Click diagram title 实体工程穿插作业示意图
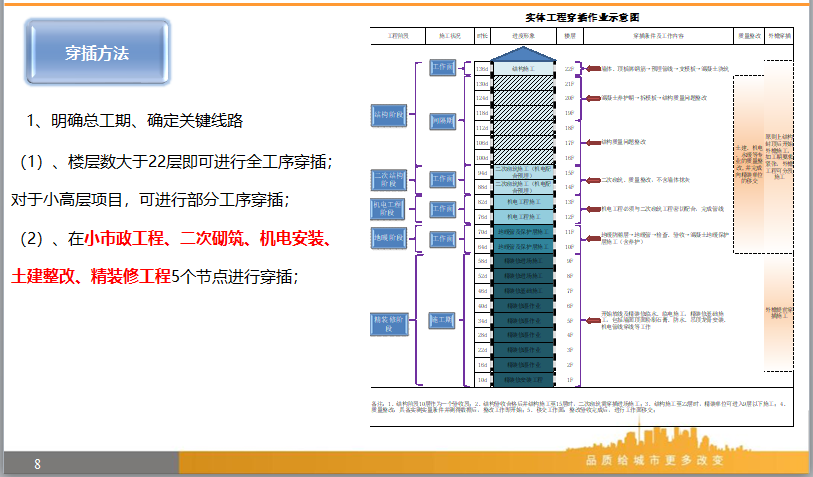This screenshot has width=813, height=477. coord(582,18)
